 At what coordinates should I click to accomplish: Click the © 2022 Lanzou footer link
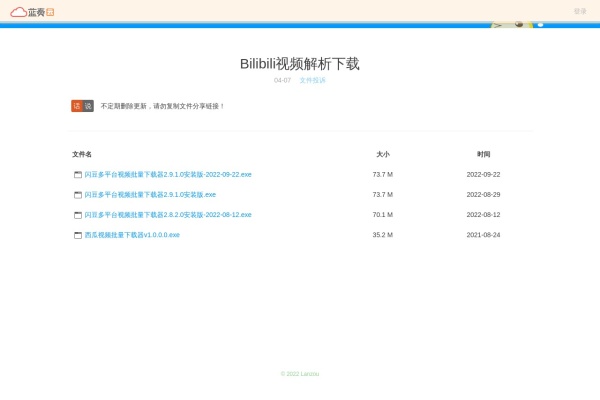coord(299,374)
